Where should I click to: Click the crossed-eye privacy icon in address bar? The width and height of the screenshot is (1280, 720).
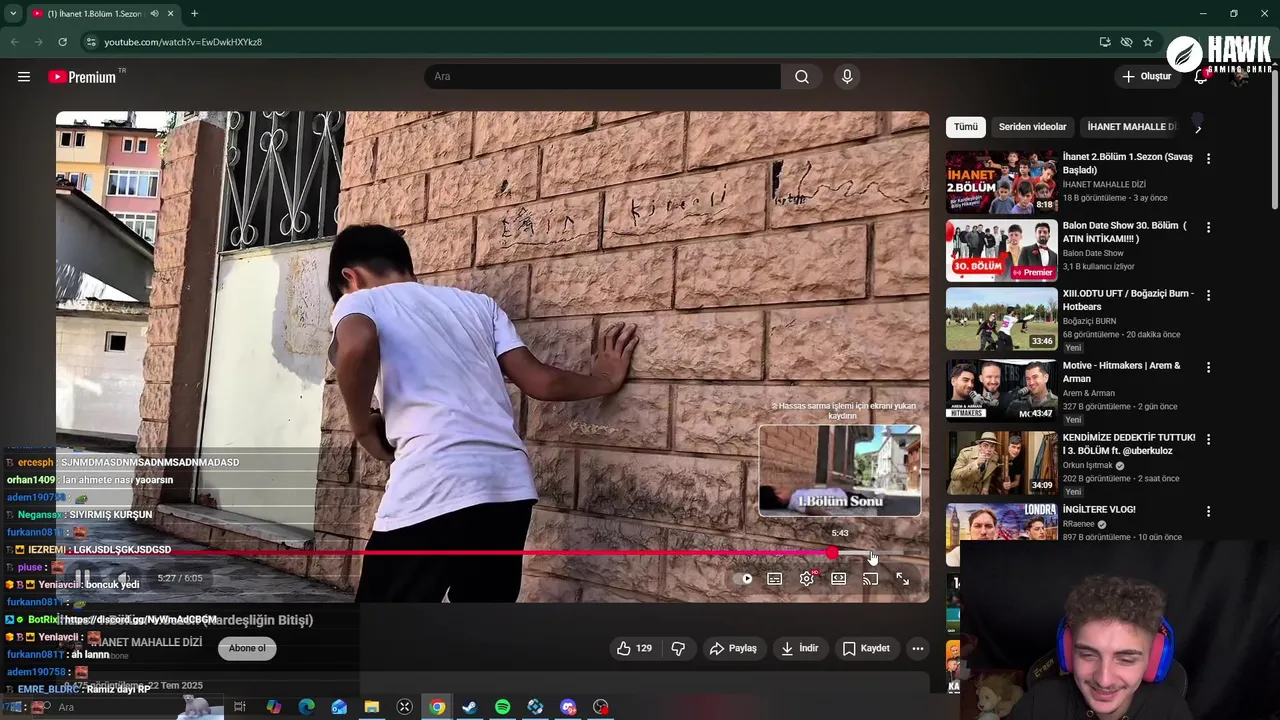coord(1126,42)
